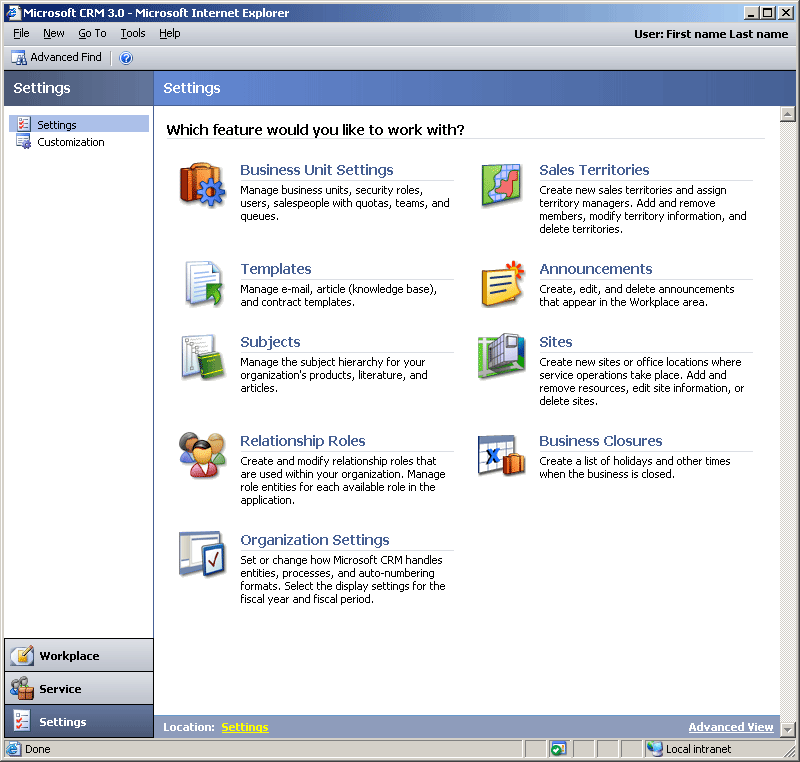Click the Subjects book icon
The height and width of the screenshot is (762, 800).
click(x=203, y=357)
